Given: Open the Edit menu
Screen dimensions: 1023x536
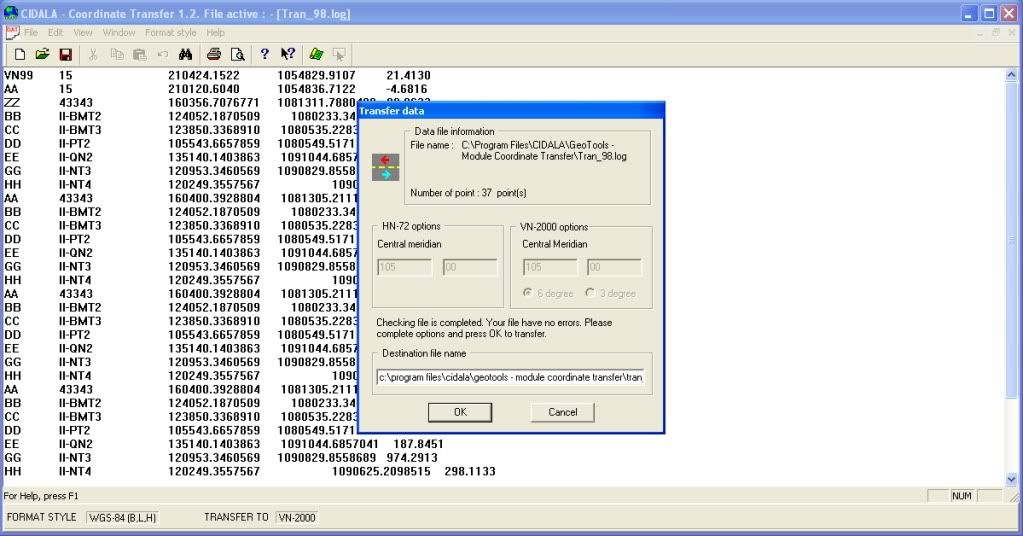Looking at the screenshot, I should (x=55, y=33).
